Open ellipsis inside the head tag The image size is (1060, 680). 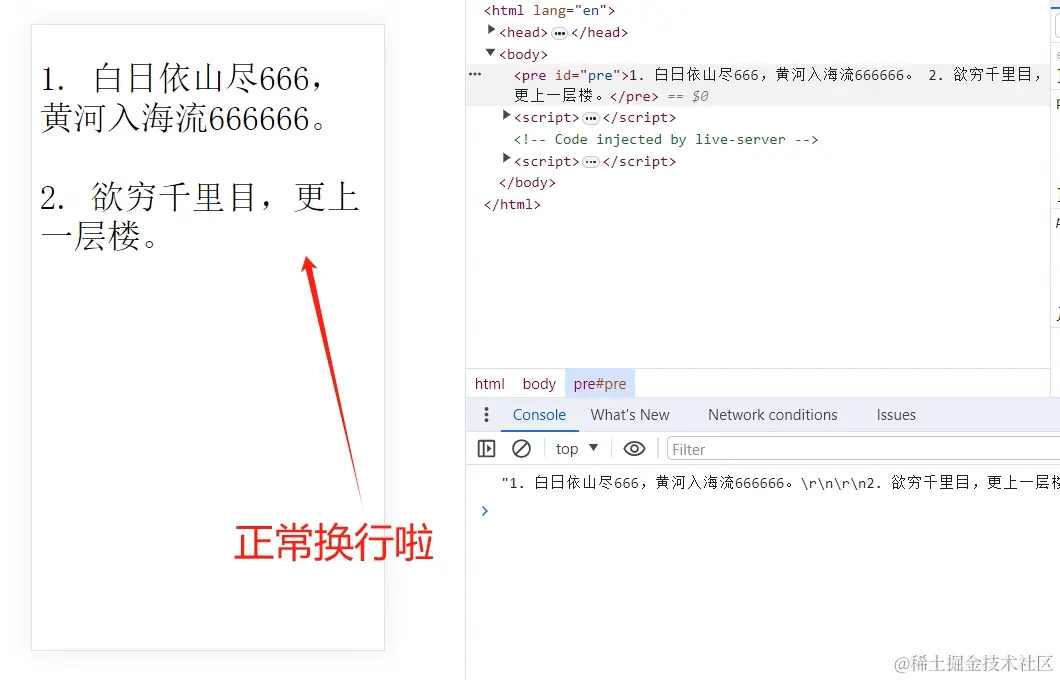(x=559, y=33)
